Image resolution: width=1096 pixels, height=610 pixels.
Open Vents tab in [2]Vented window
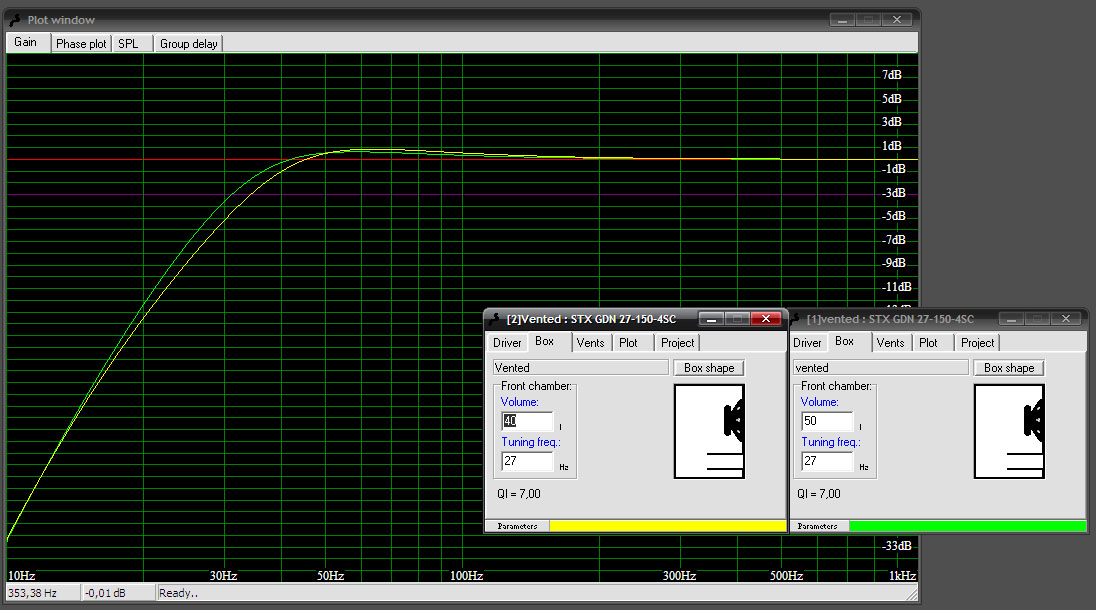(x=590, y=343)
